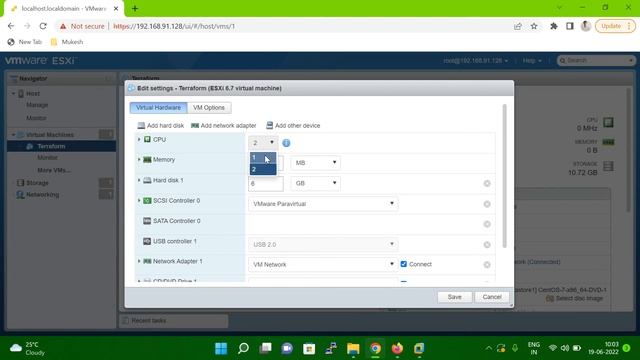Click Virtual Machines in the Navigator
The image size is (640, 360).
pos(50,135)
